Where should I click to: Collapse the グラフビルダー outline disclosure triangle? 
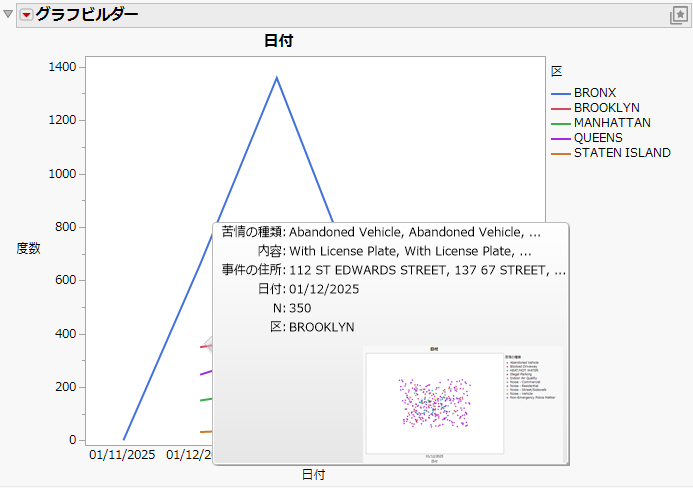[x=8, y=14]
